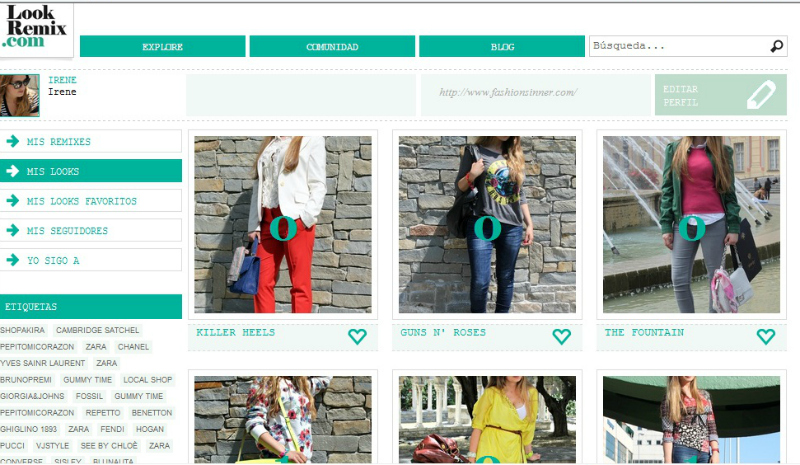Select the PUCCI tag

click(x=13, y=446)
